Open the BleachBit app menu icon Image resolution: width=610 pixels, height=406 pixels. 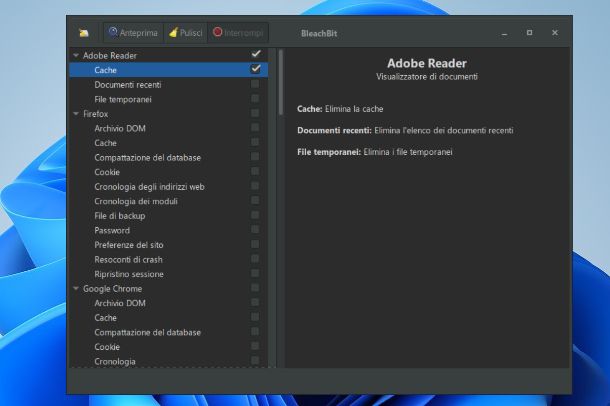tap(84, 33)
